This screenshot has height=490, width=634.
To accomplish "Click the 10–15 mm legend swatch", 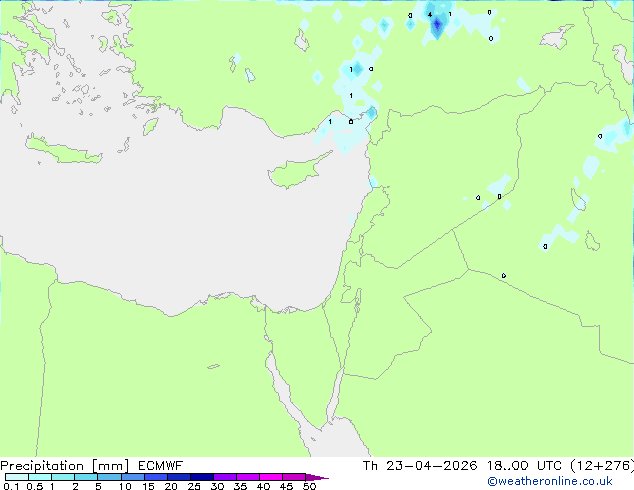I will point(133,477).
